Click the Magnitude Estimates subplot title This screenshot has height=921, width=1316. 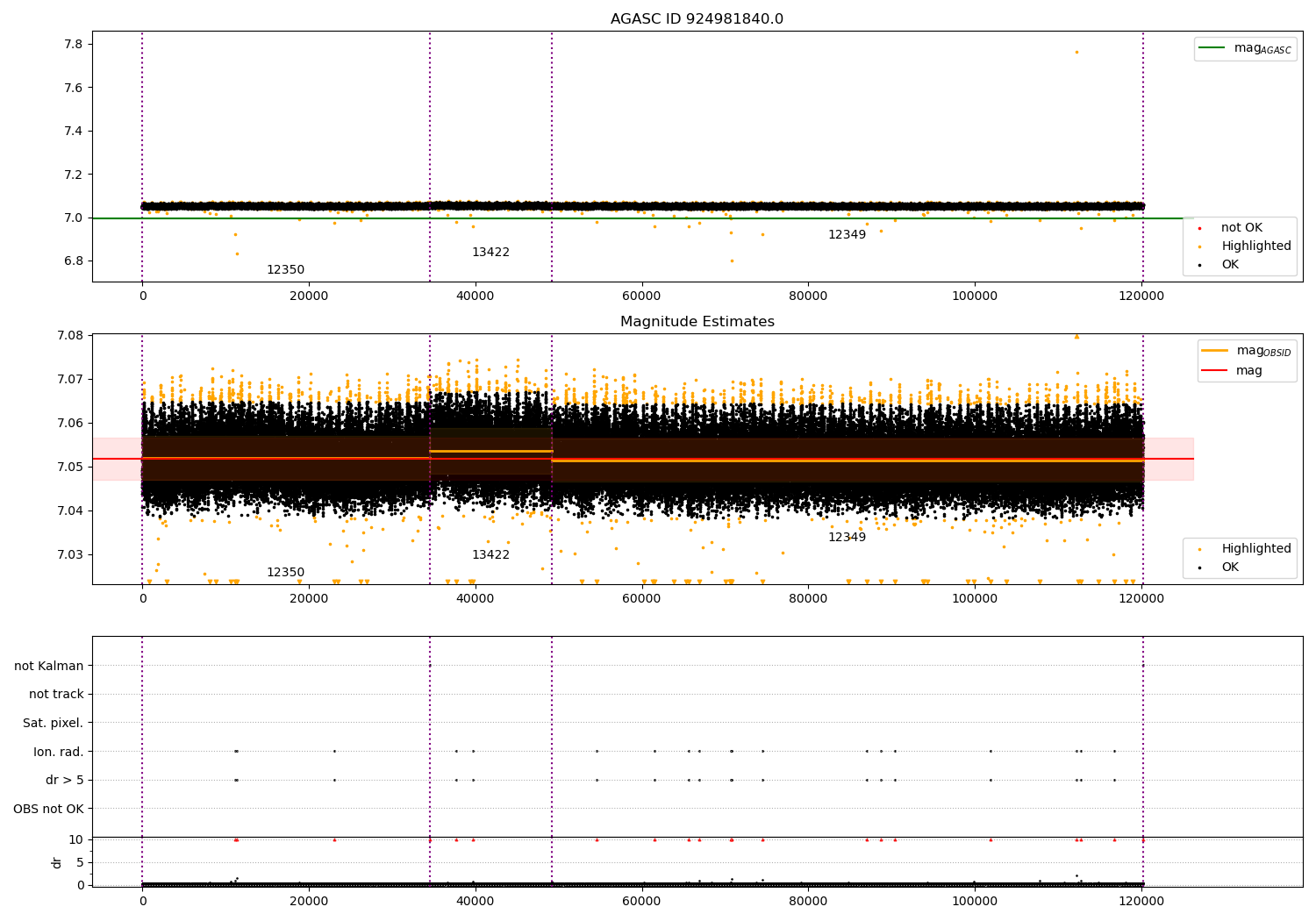(697, 322)
